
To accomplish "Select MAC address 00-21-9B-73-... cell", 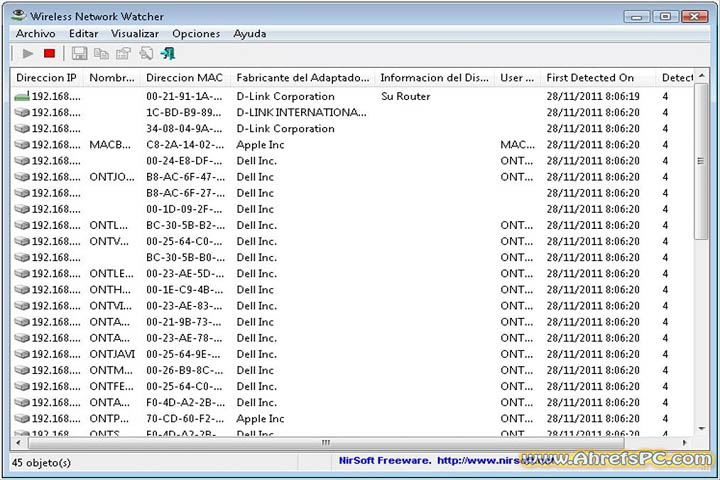I will (x=184, y=322).
